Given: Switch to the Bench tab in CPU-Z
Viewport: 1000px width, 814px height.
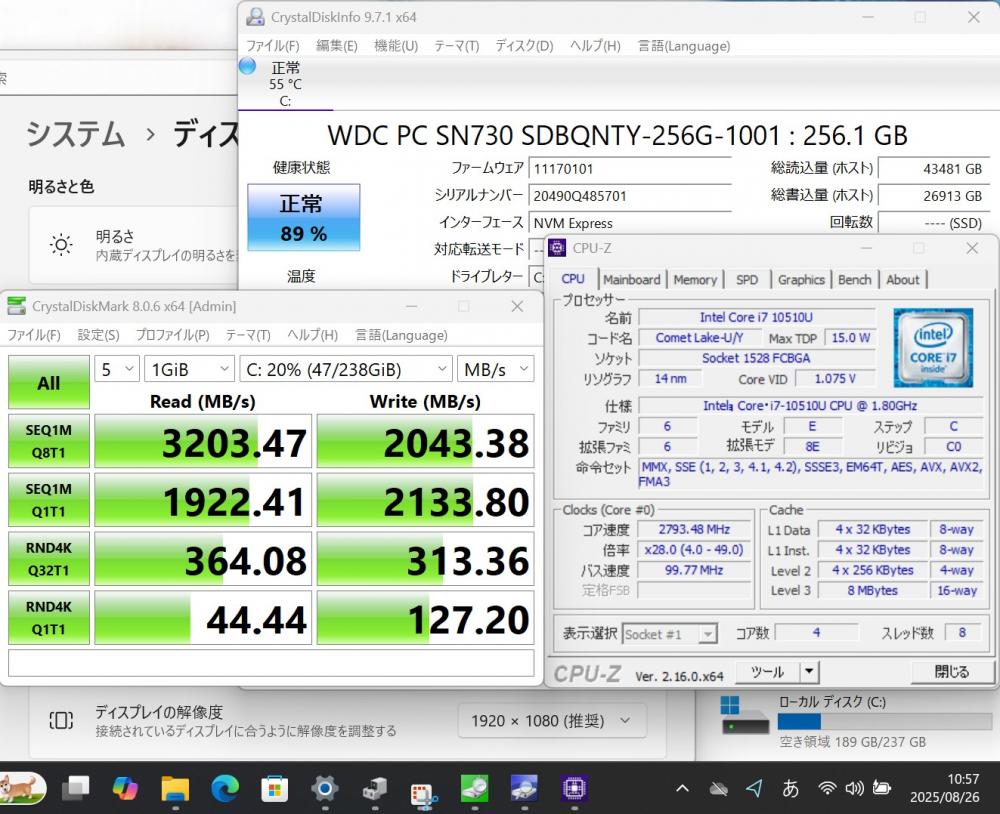Looking at the screenshot, I should (855, 279).
